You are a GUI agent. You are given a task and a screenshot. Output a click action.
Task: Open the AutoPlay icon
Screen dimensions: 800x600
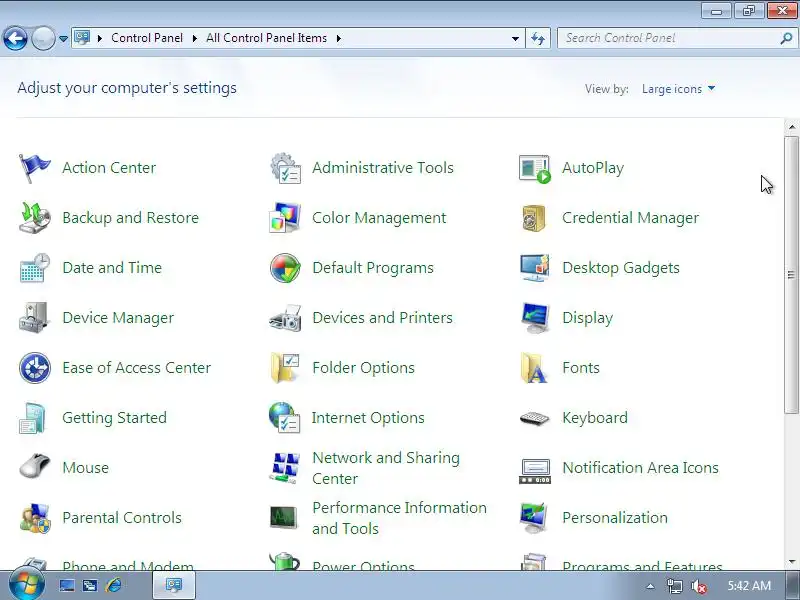click(x=535, y=168)
